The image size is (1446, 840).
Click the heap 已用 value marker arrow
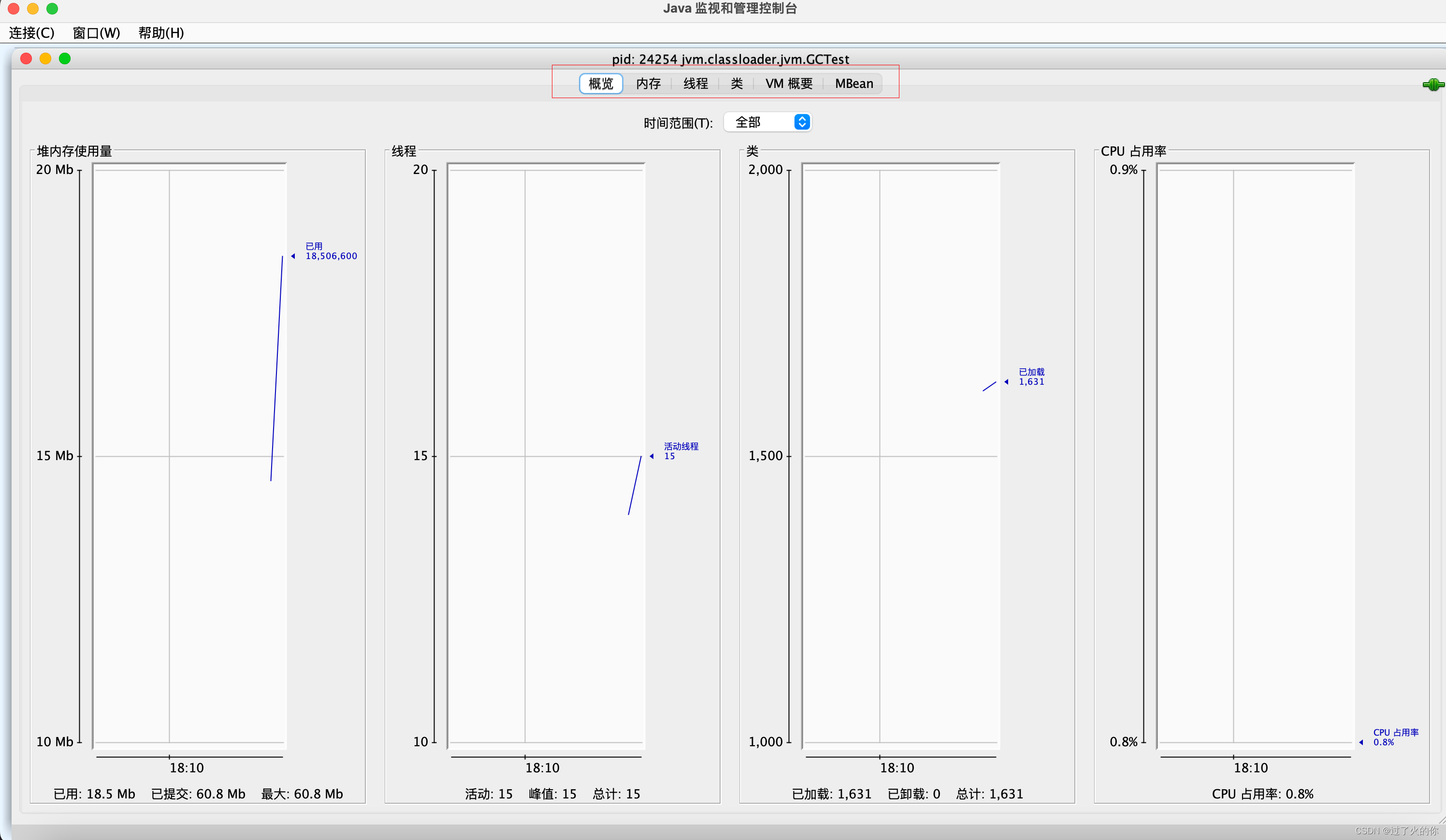pyautogui.click(x=293, y=257)
